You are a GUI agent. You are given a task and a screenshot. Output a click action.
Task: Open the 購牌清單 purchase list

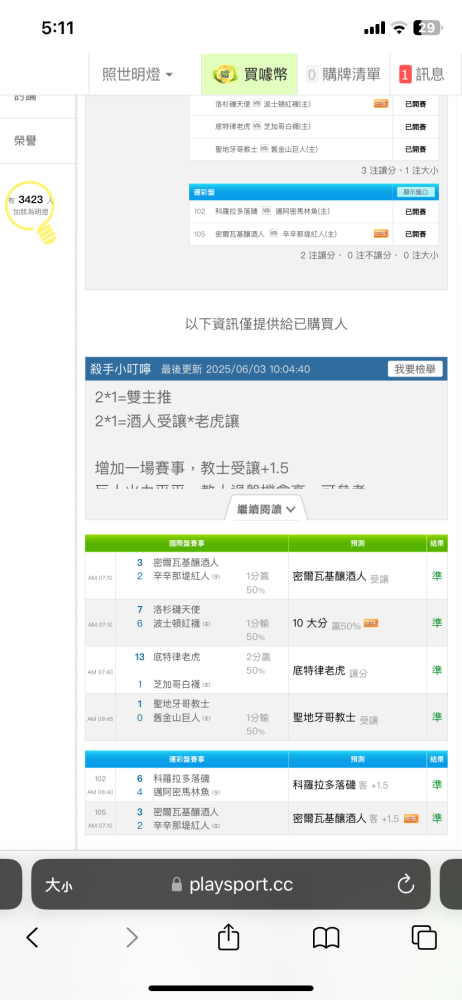coord(343,75)
